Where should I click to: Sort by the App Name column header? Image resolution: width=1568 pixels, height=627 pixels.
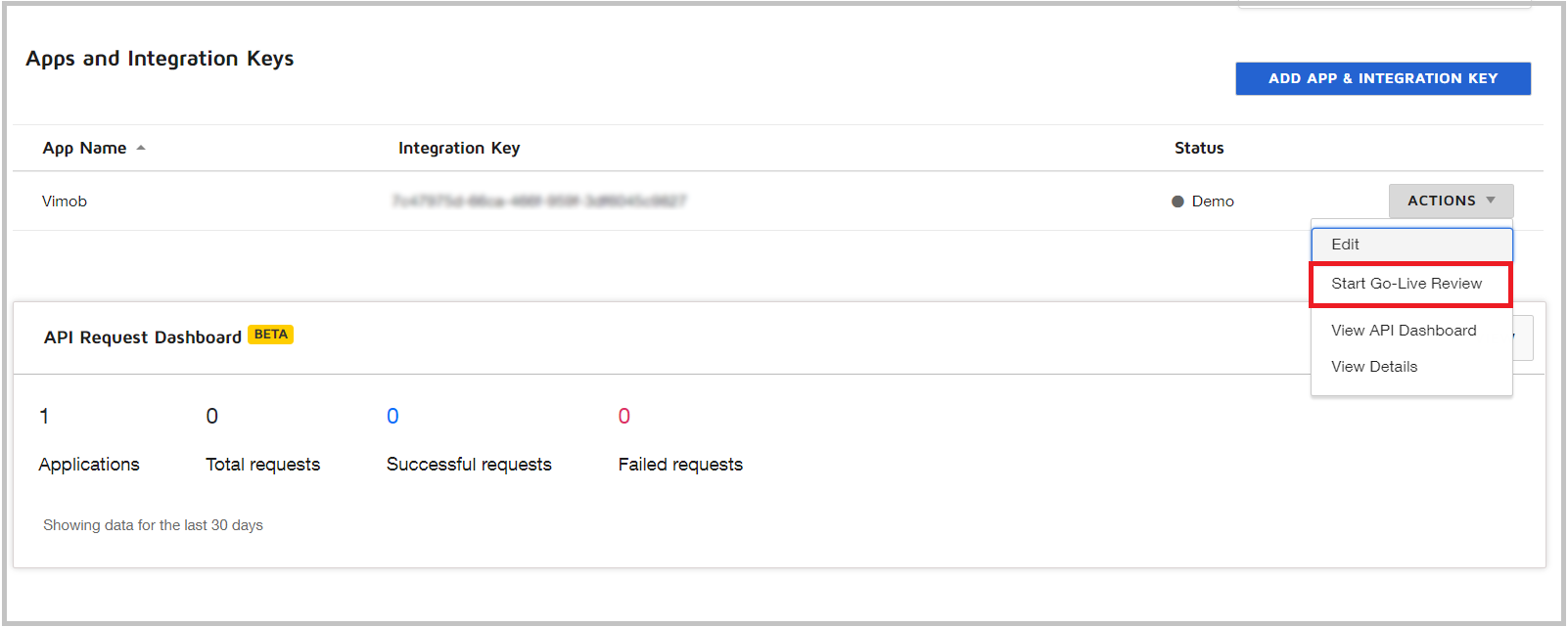coord(84,148)
